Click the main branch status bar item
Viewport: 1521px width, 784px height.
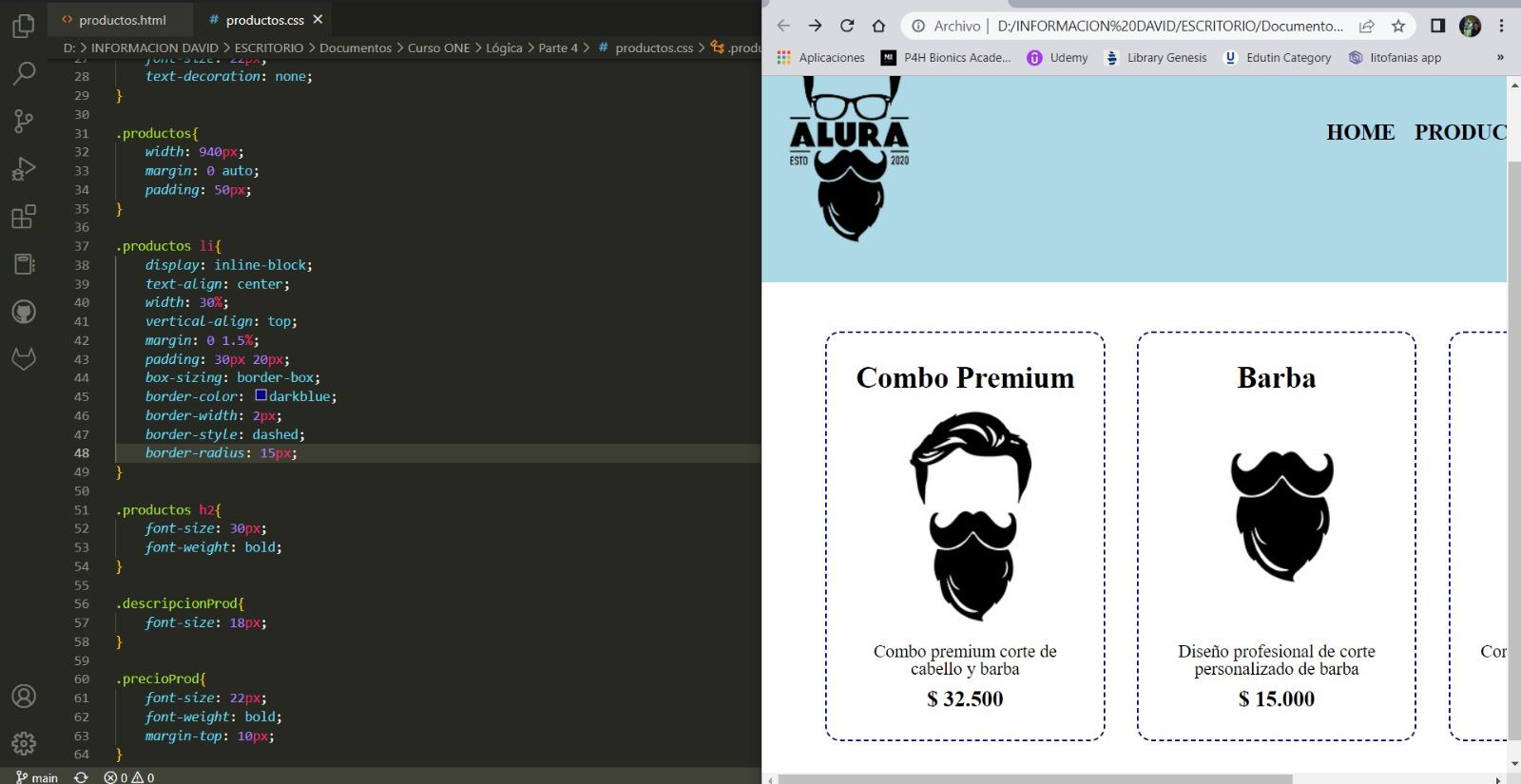[37, 777]
